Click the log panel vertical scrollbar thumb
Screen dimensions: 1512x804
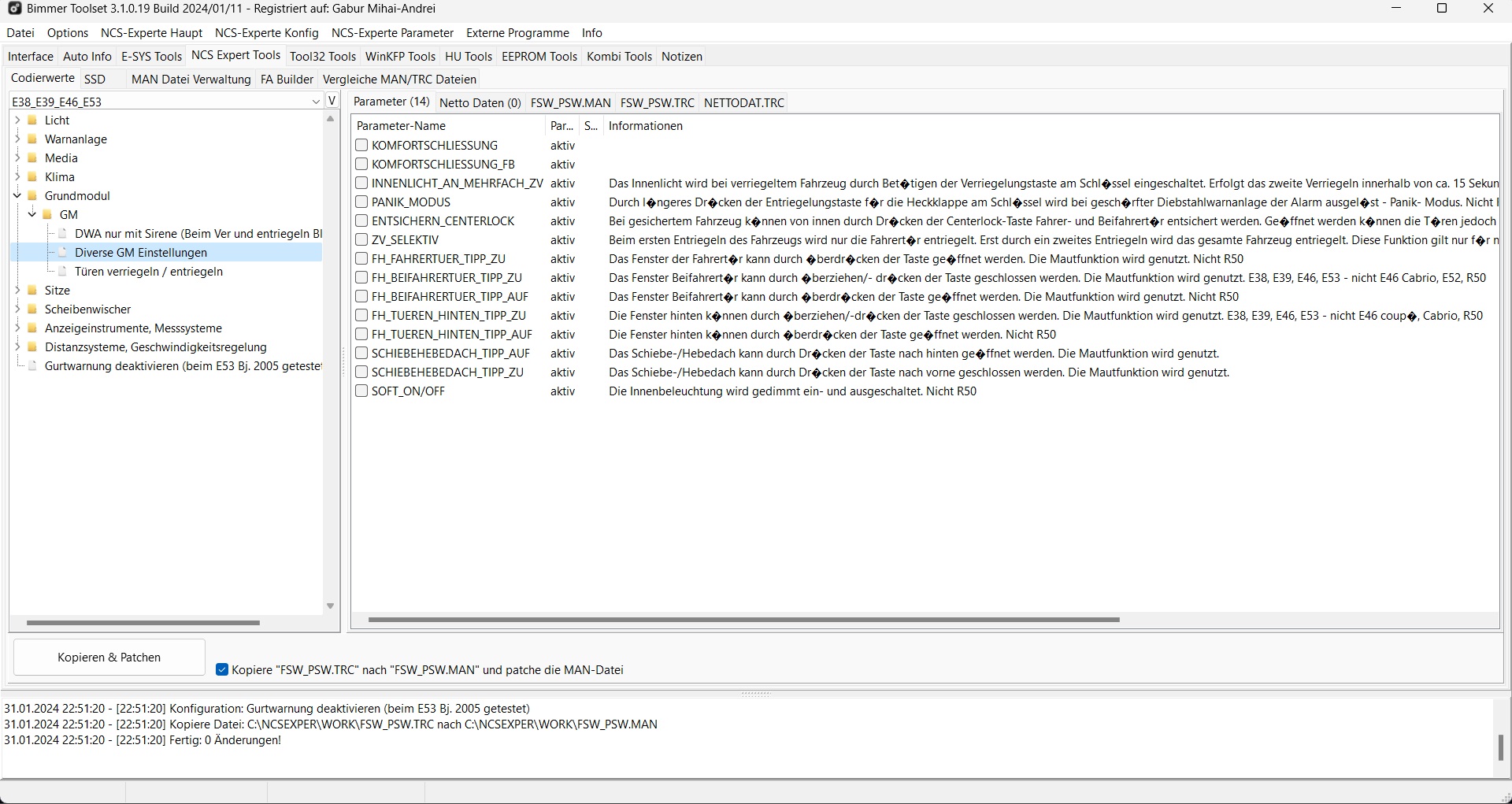[x=1501, y=747]
